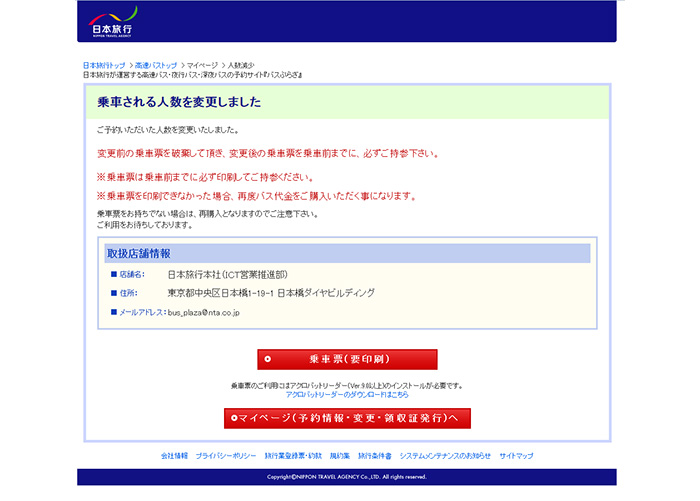Image resolution: width=700 pixels, height=501 pixels.
Task: Open the 日本旅行トップ breadcrumb link
Action: point(104,65)
